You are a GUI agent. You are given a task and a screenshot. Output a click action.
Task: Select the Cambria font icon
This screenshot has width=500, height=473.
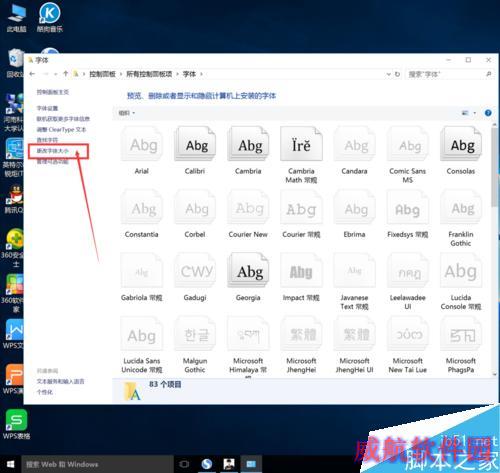(248, 144)
